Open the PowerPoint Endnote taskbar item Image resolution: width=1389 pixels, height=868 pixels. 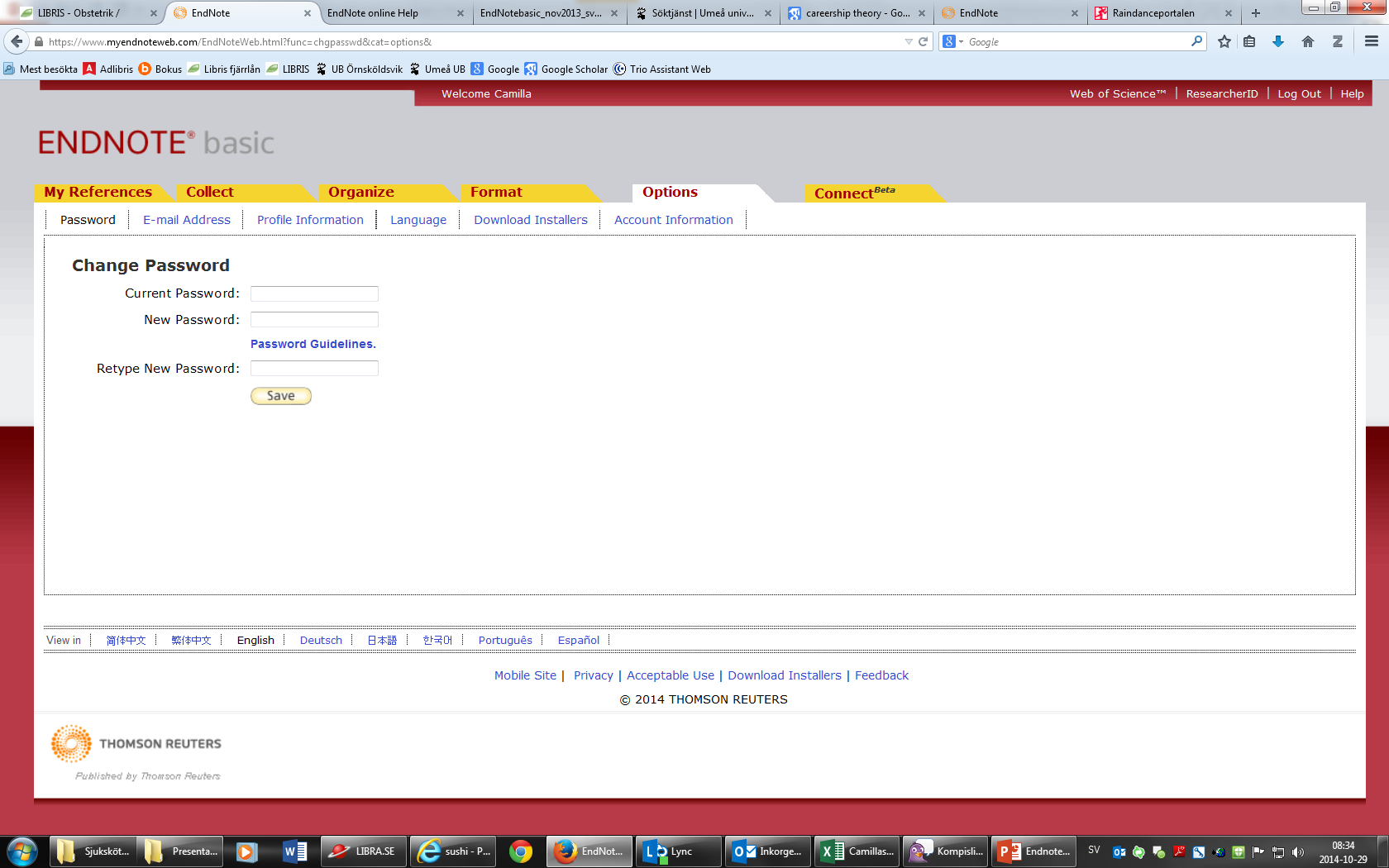[1033, 851]
